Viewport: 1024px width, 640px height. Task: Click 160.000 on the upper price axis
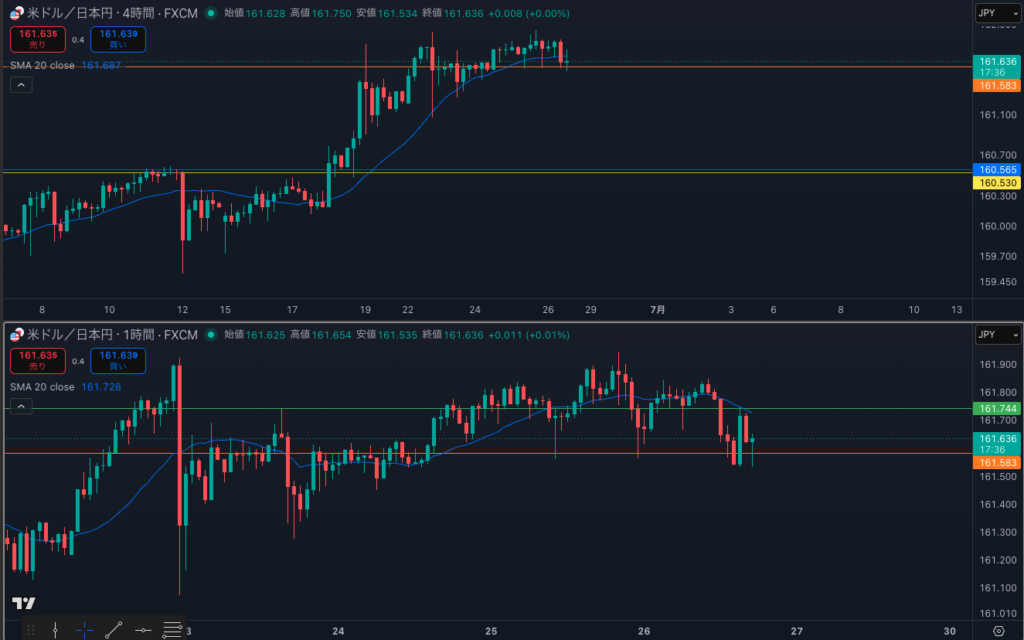998,227
